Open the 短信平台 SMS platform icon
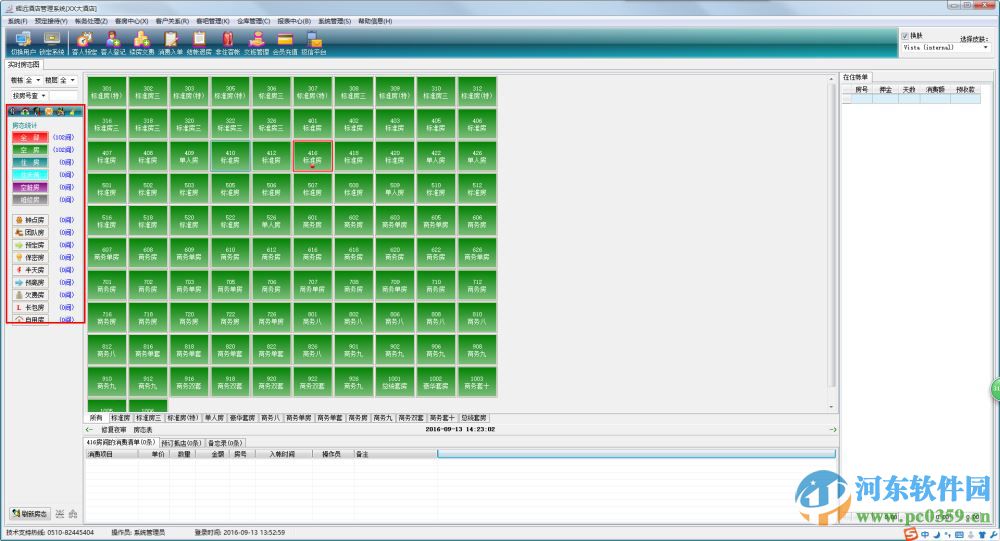Screen dimensions: 1000x541 pyautogui.click(x=314, y=43)
